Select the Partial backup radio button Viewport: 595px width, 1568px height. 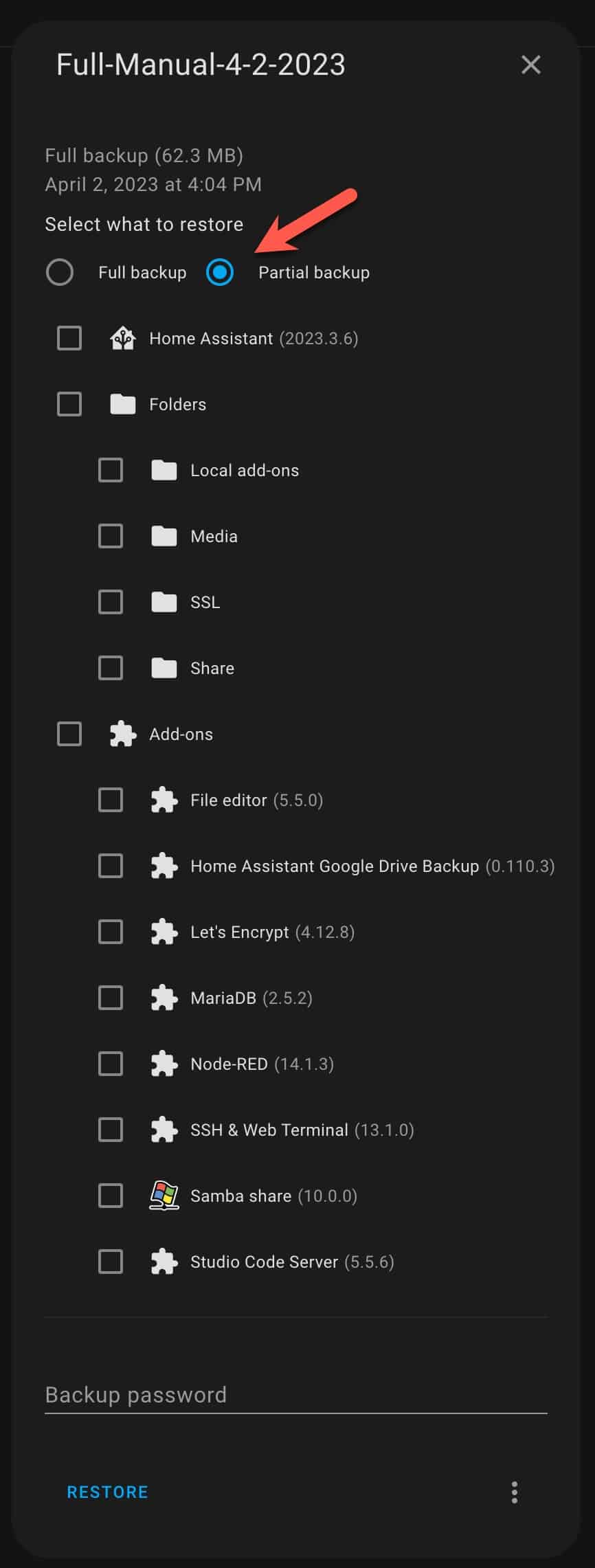point(220,272)
